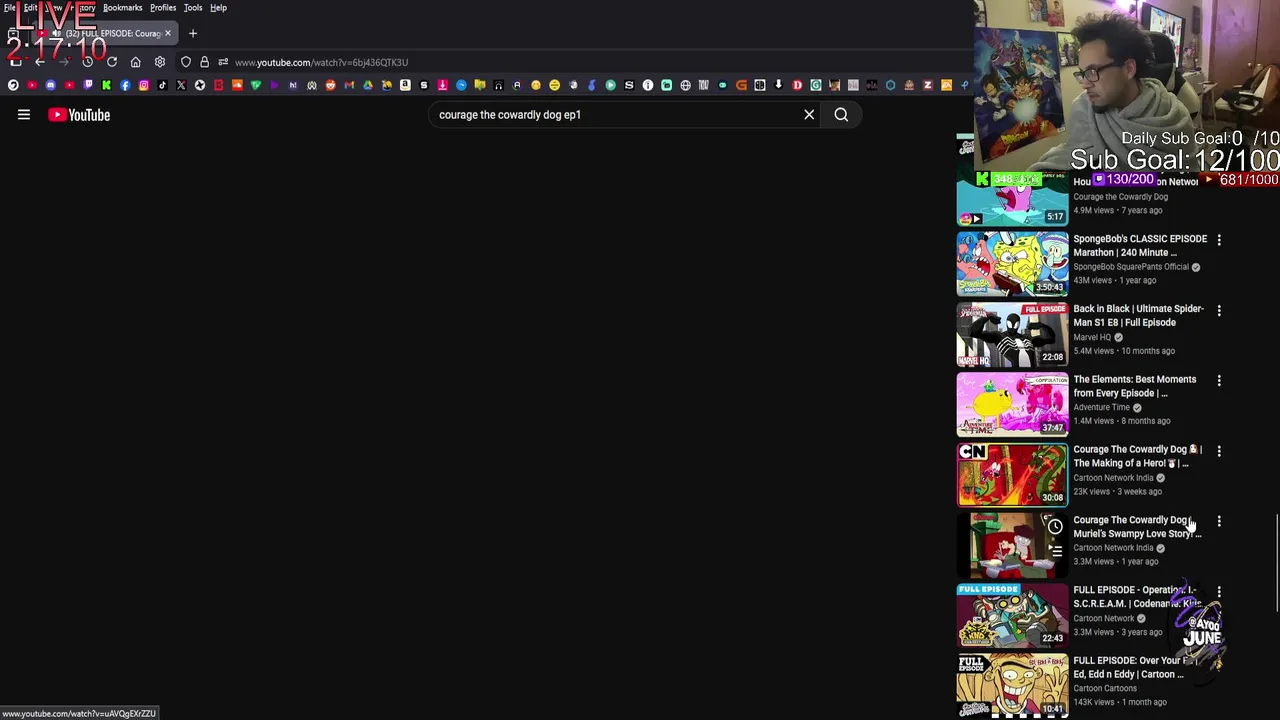This screenshot has height=720, width=1280.
Task: Click the magnifier search button
Action: 841,115
